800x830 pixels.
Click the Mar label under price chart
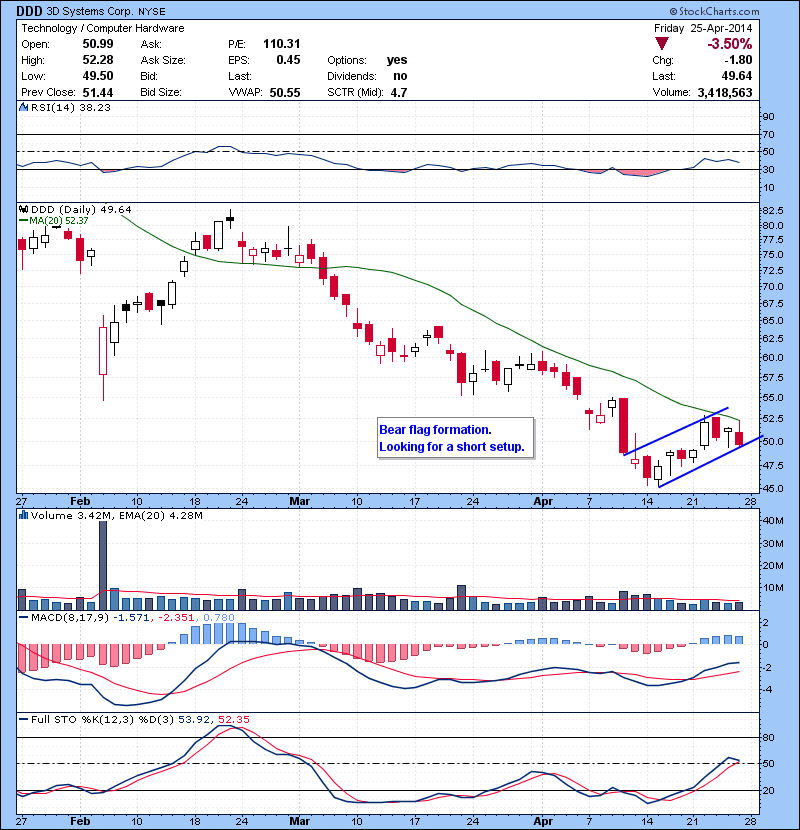tap(300, 501)
